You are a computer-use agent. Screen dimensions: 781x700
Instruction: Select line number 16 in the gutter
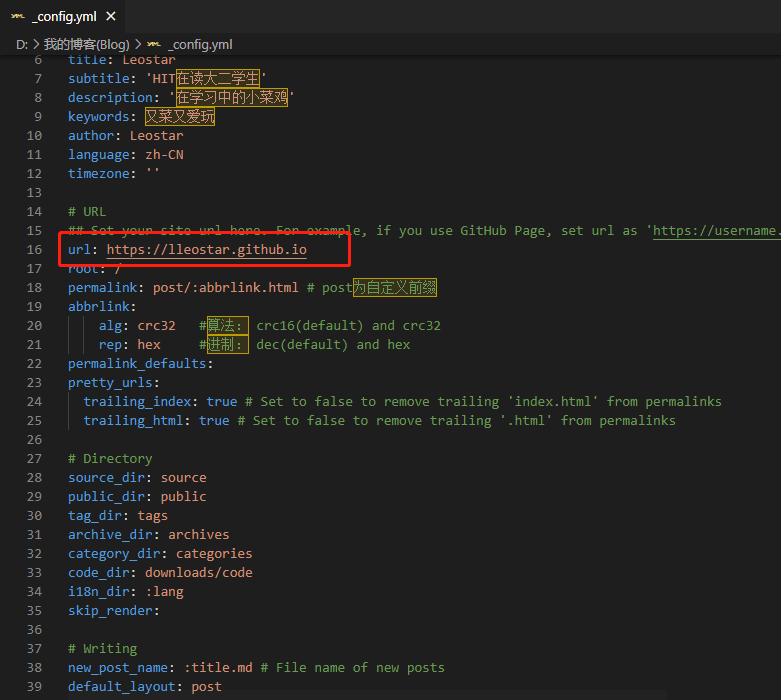pyautogui.click(x=34, y=249)
